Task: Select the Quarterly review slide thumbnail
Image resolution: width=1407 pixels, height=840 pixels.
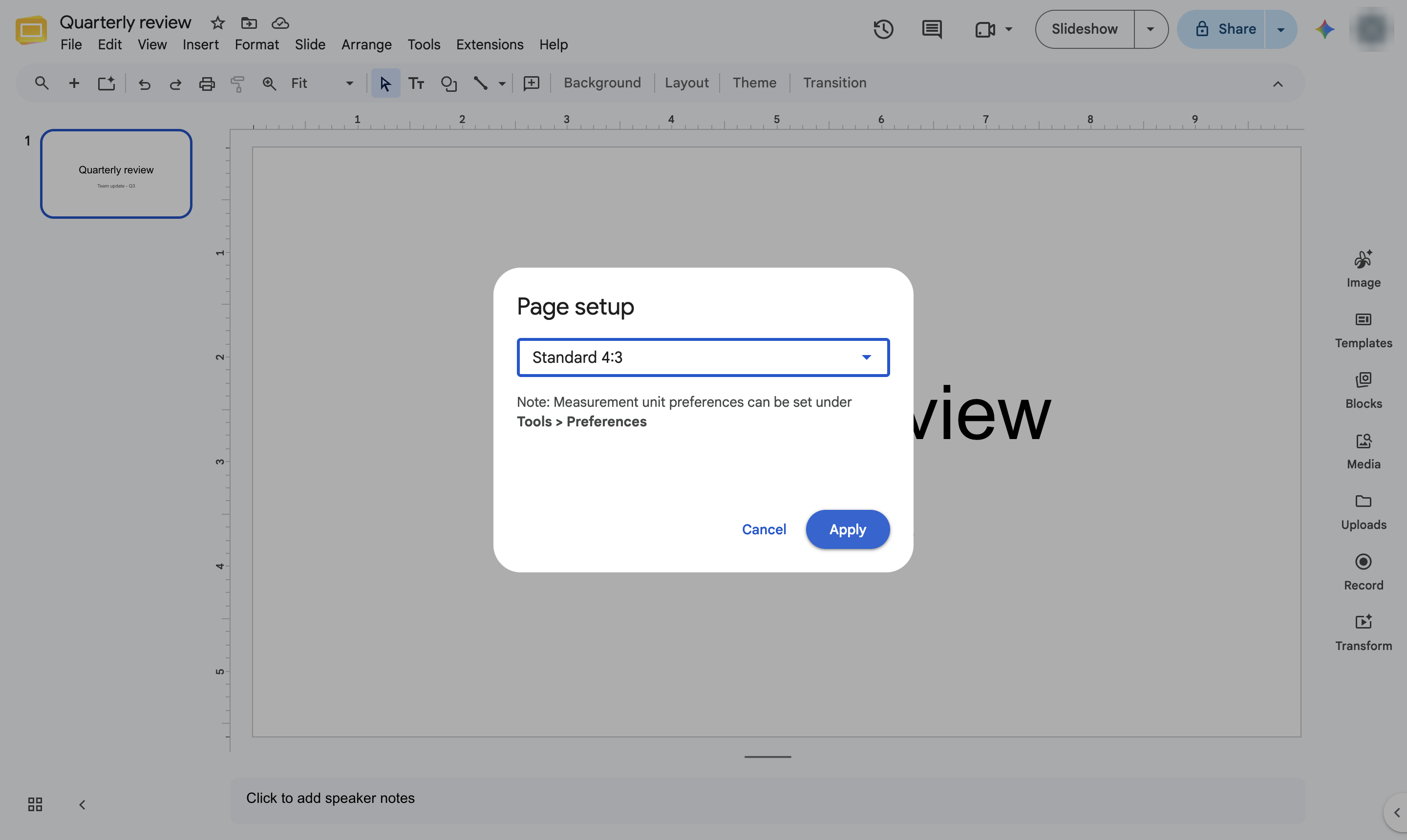Action: (116, 174)
